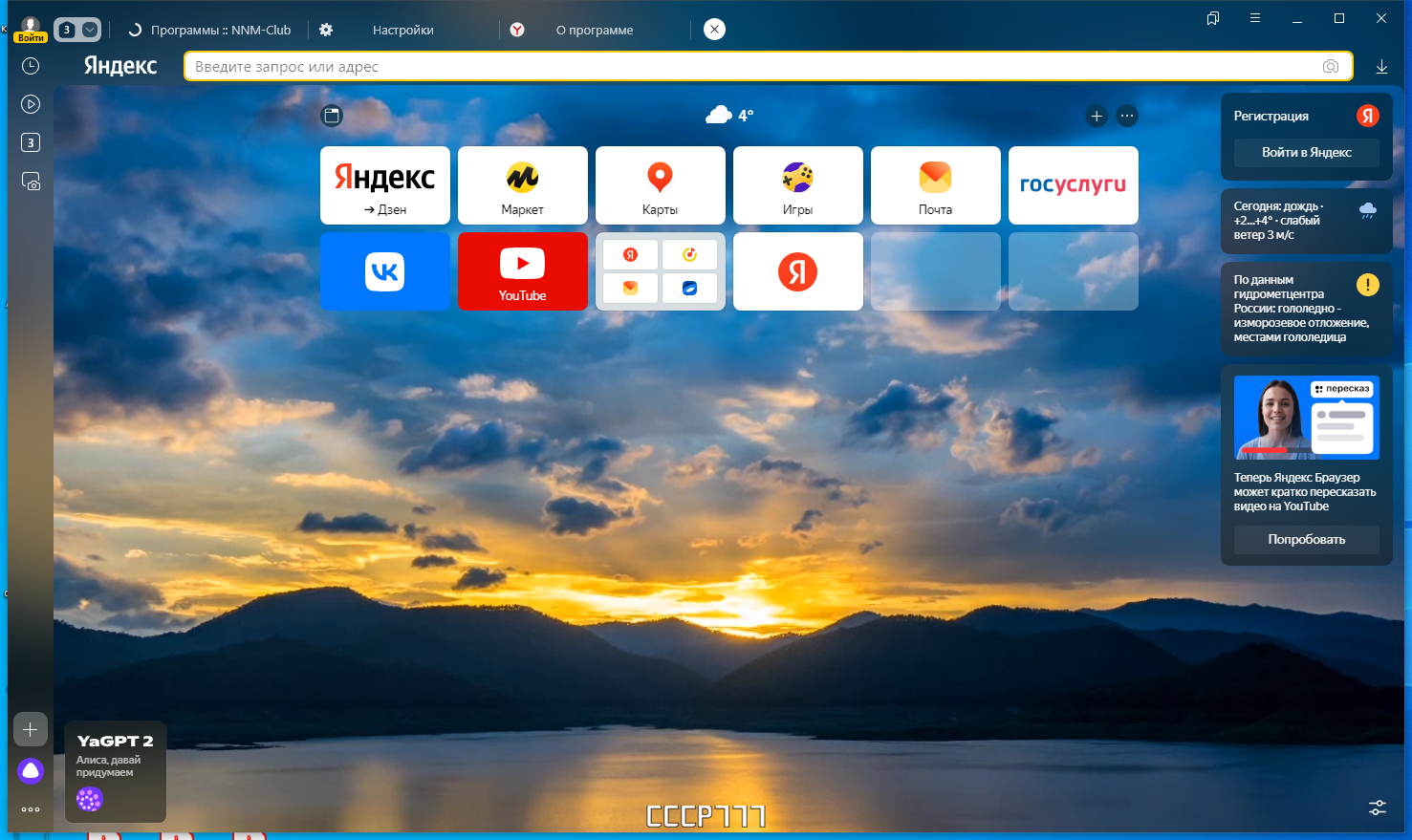1412x840 pixels.
Task: Open the browser hamburger main menu
Action: 1255,18
